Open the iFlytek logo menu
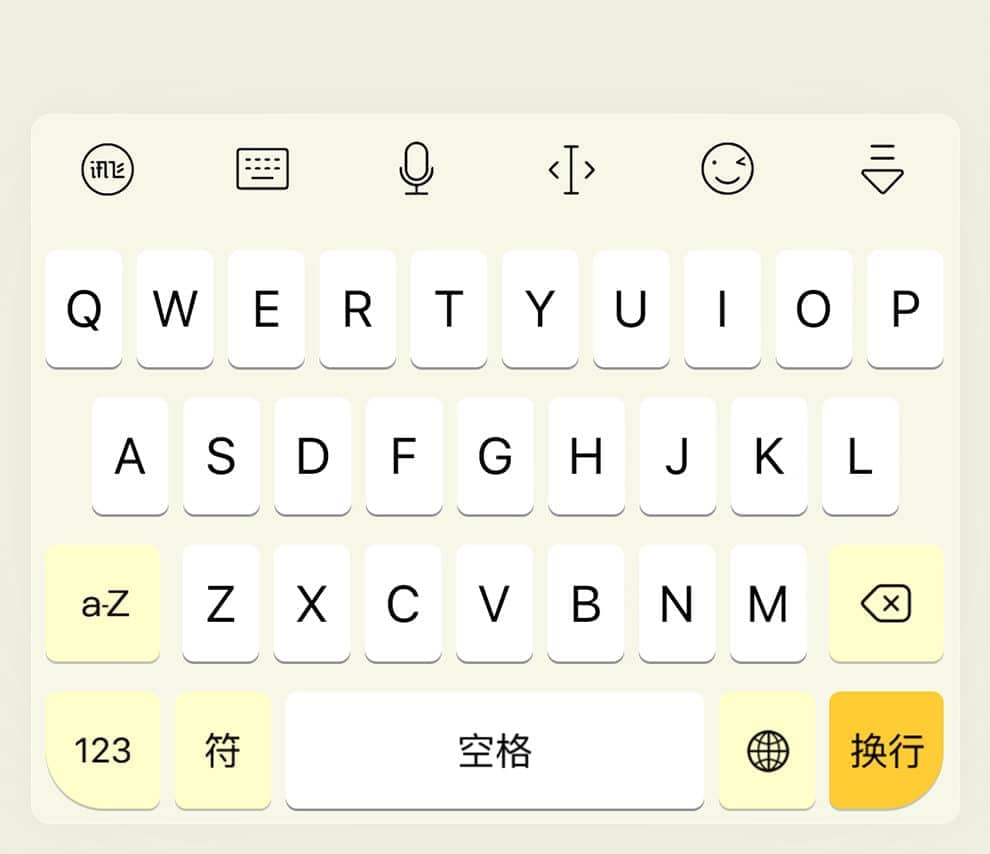Screen dimensions: 990x854 coord(107,169)
